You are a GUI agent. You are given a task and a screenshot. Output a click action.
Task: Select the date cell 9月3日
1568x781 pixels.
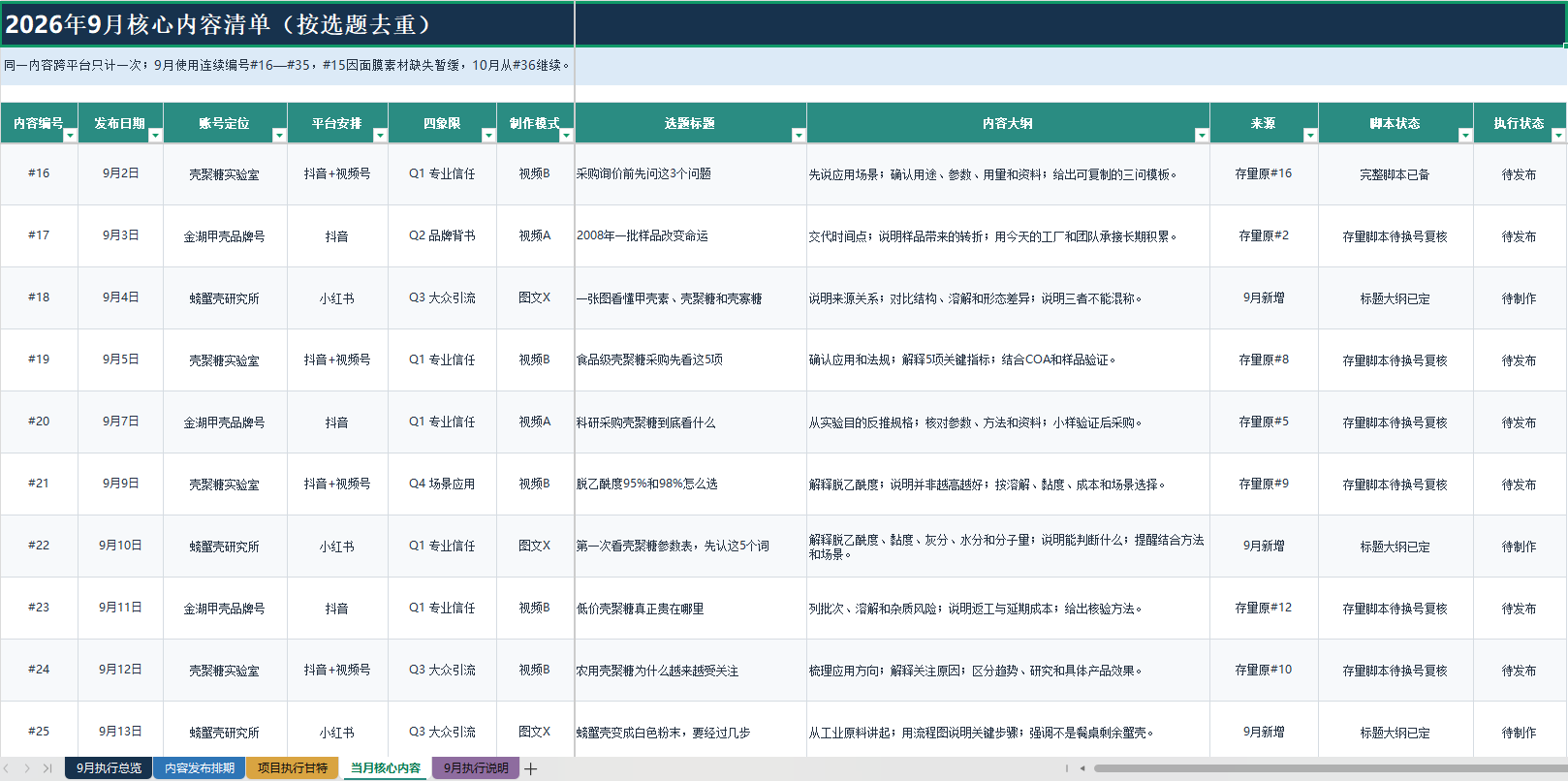120,235
